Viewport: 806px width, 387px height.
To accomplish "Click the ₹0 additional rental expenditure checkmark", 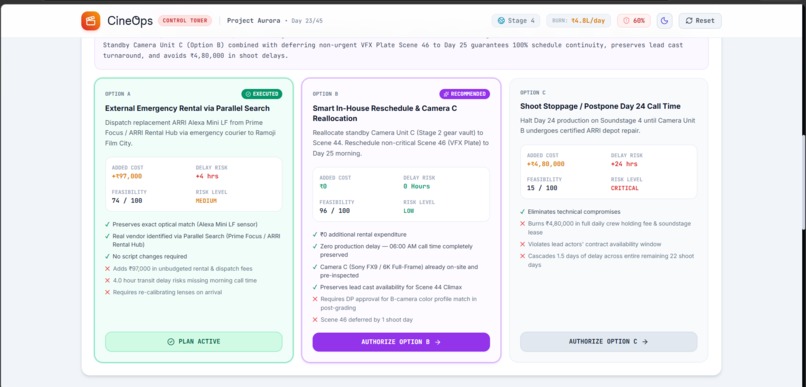I will tap(315, 234).
